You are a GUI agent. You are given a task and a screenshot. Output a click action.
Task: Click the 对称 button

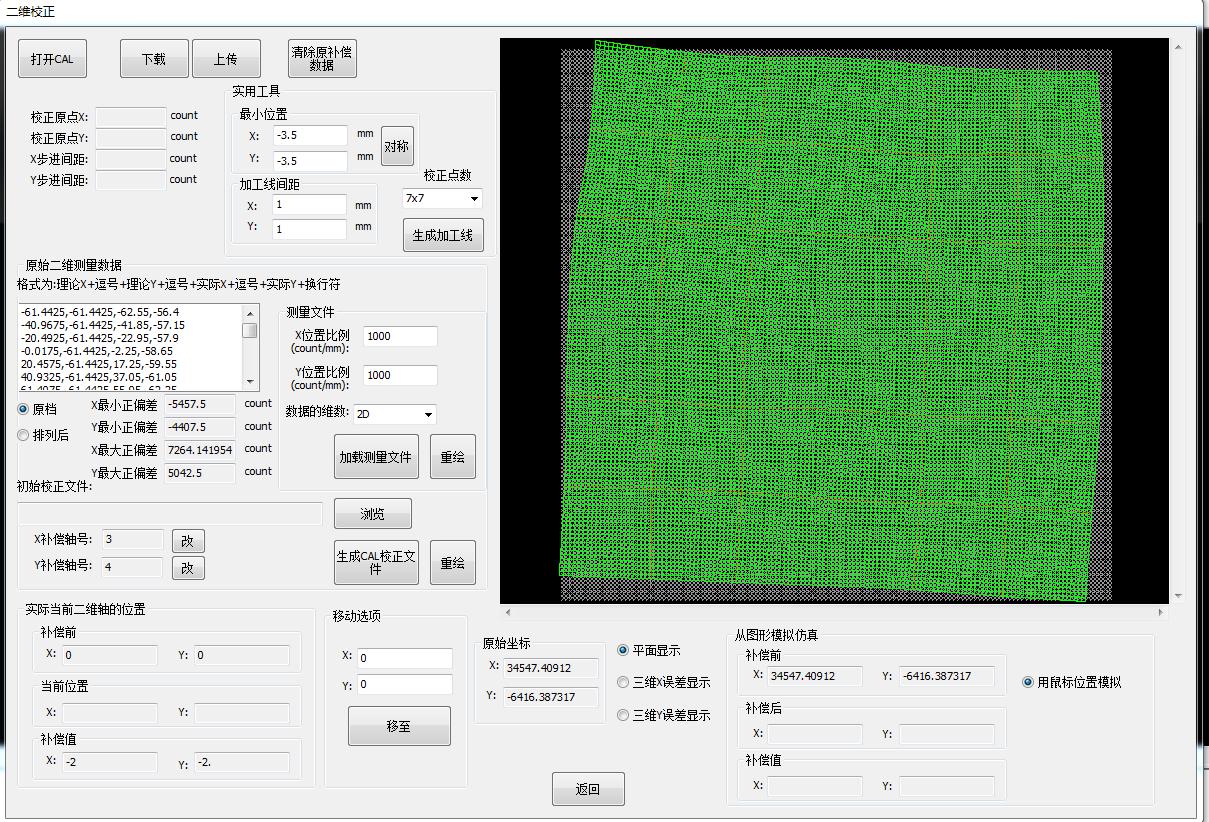(397, 147)
